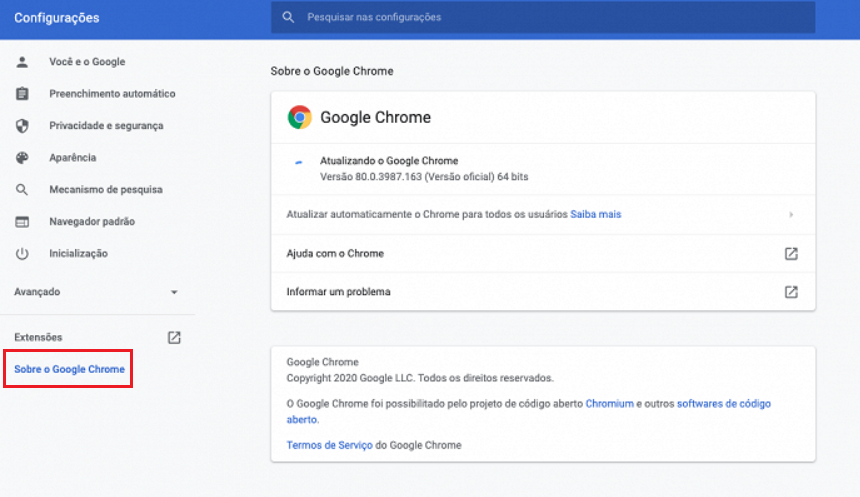Open the Saiba mais link
Image resolution: width=860 pixels, height=497 pixels.
[x=596, y=214]
